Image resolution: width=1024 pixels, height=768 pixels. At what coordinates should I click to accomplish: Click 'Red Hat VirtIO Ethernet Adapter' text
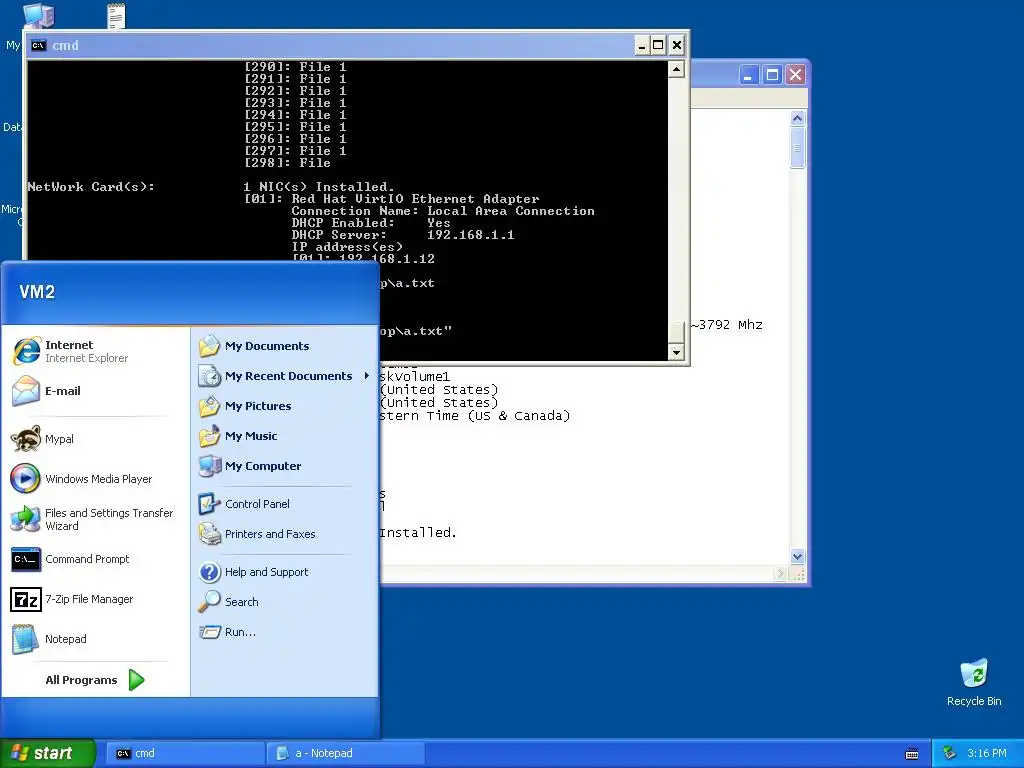pyautogui.click(x=415, y=199)
